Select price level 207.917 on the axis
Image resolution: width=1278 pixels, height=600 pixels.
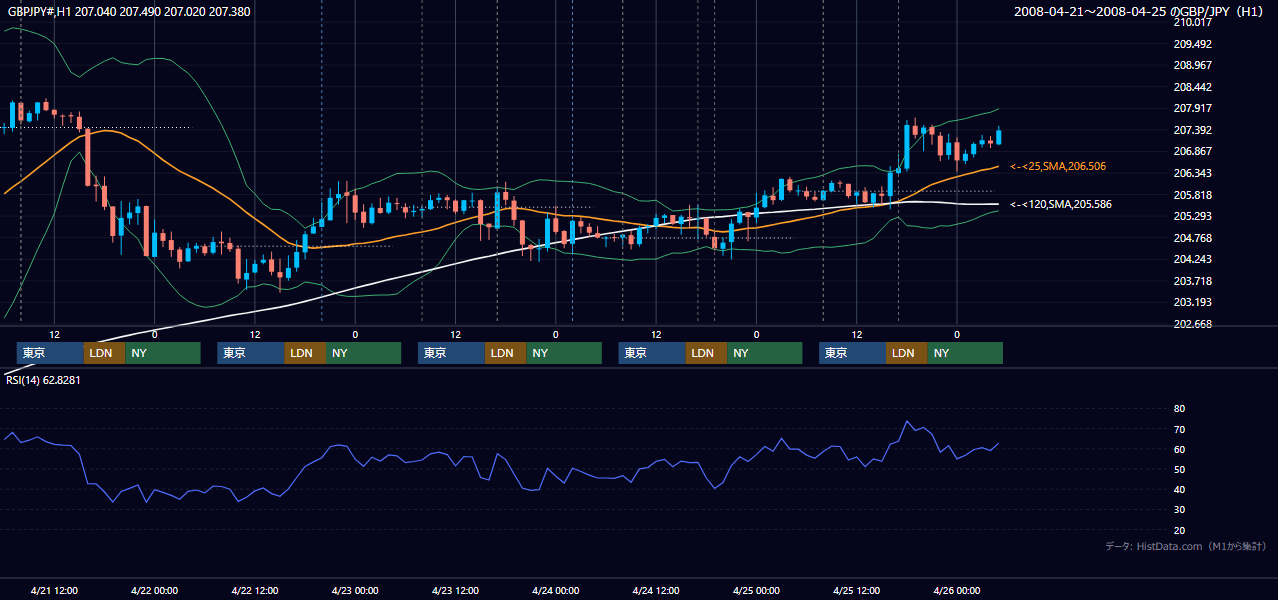pyautogui.click(x=1192, y=108)
